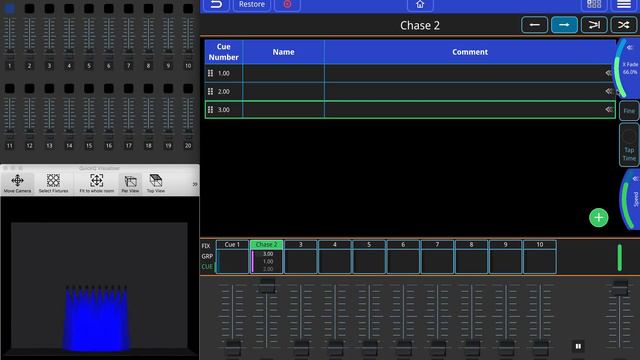This screenshot has width=640, height=360.
Task: Click the Cue Number column header
Action: (x=223, y=52)
